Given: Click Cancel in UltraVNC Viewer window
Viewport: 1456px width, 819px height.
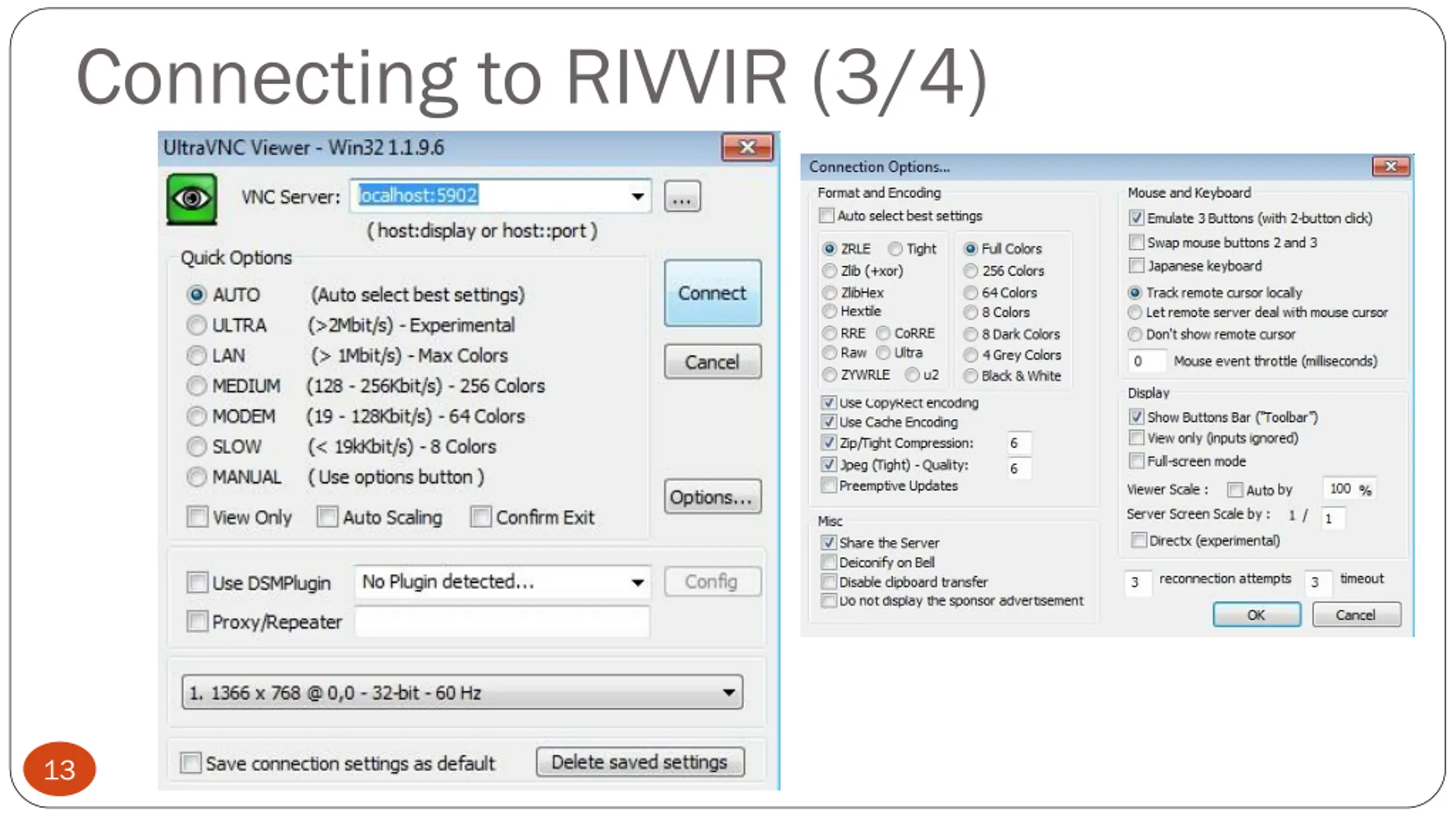Looking at the screenshot, I should [713, 362].
